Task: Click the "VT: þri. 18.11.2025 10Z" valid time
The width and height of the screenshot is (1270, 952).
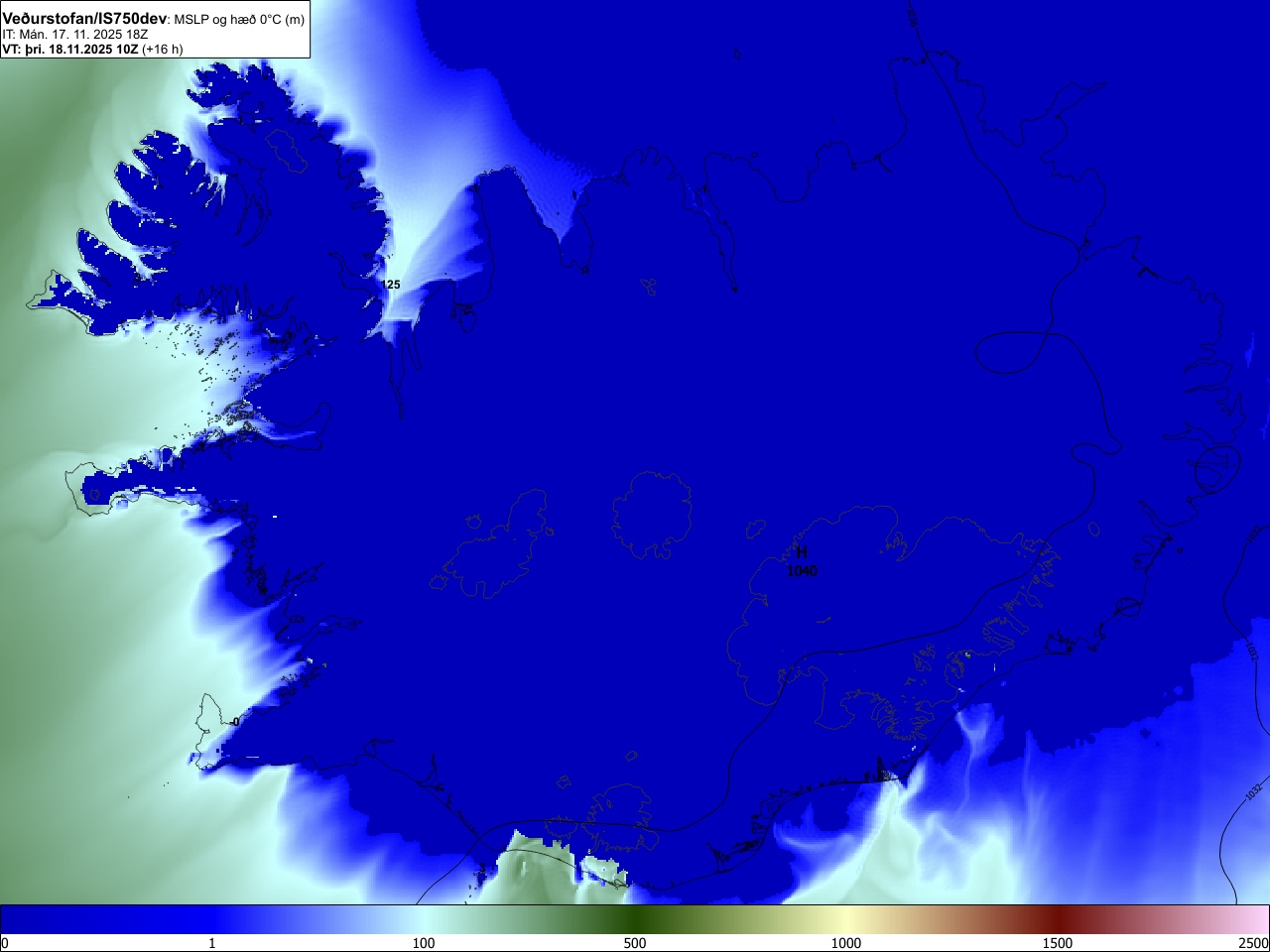Action: coord(70,49)
